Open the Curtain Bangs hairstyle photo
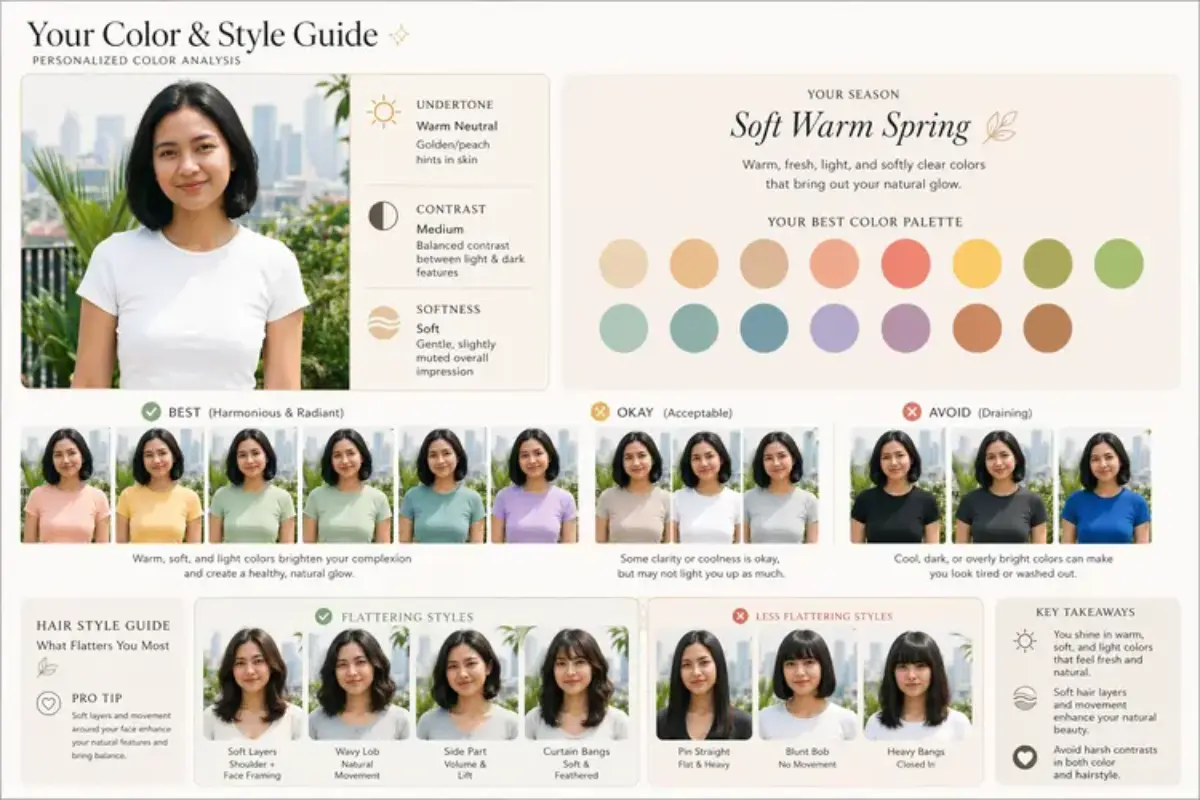 (x=576, y=683)
